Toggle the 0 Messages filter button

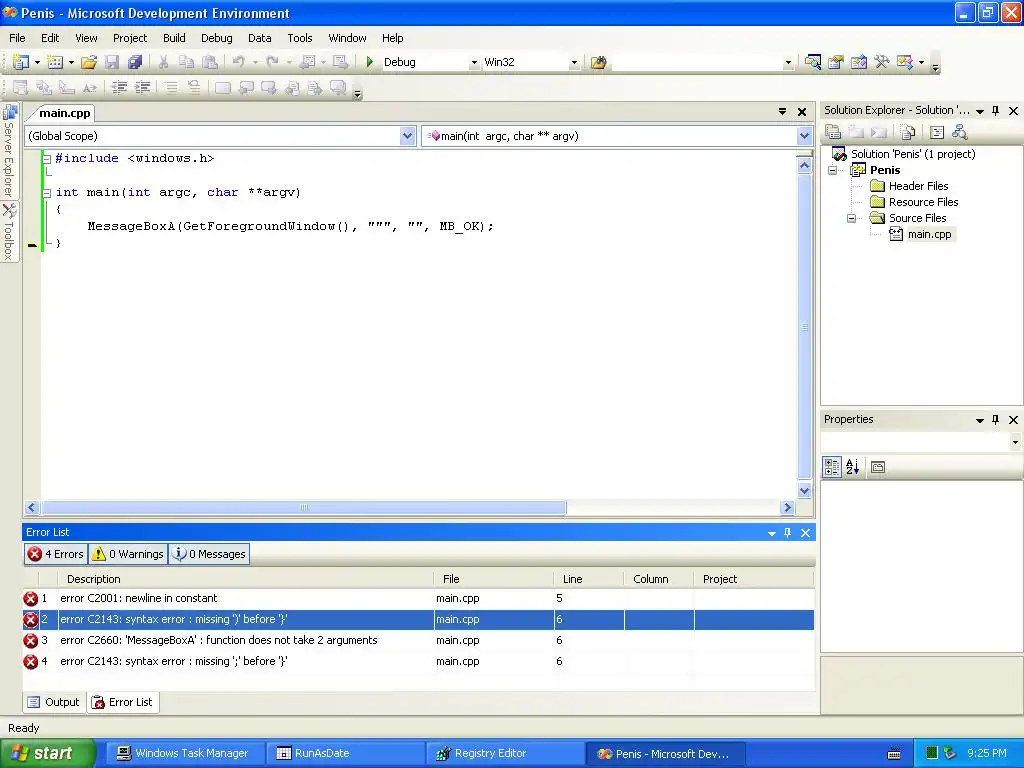pos(209,554)
